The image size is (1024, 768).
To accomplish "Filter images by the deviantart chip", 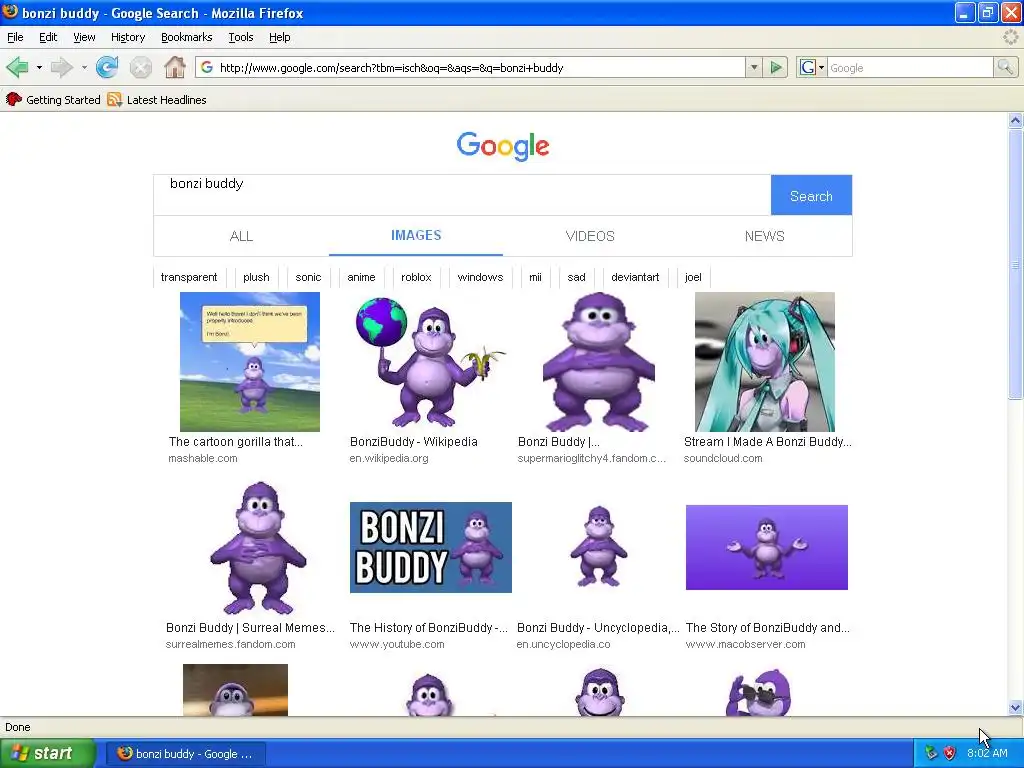I will [635, 277].
